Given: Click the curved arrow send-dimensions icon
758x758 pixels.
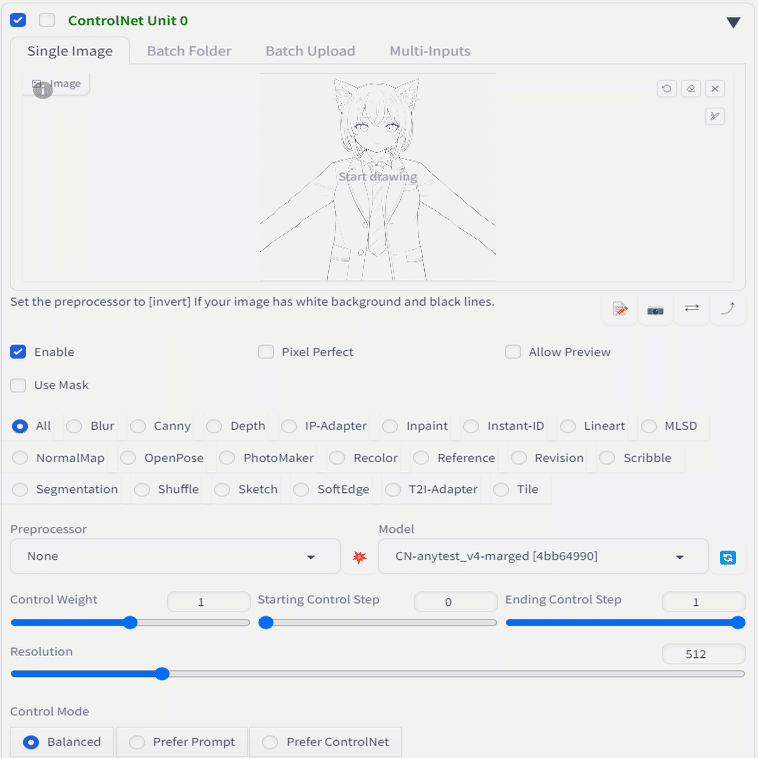Looking at the screenshot, I should (727, 308).
